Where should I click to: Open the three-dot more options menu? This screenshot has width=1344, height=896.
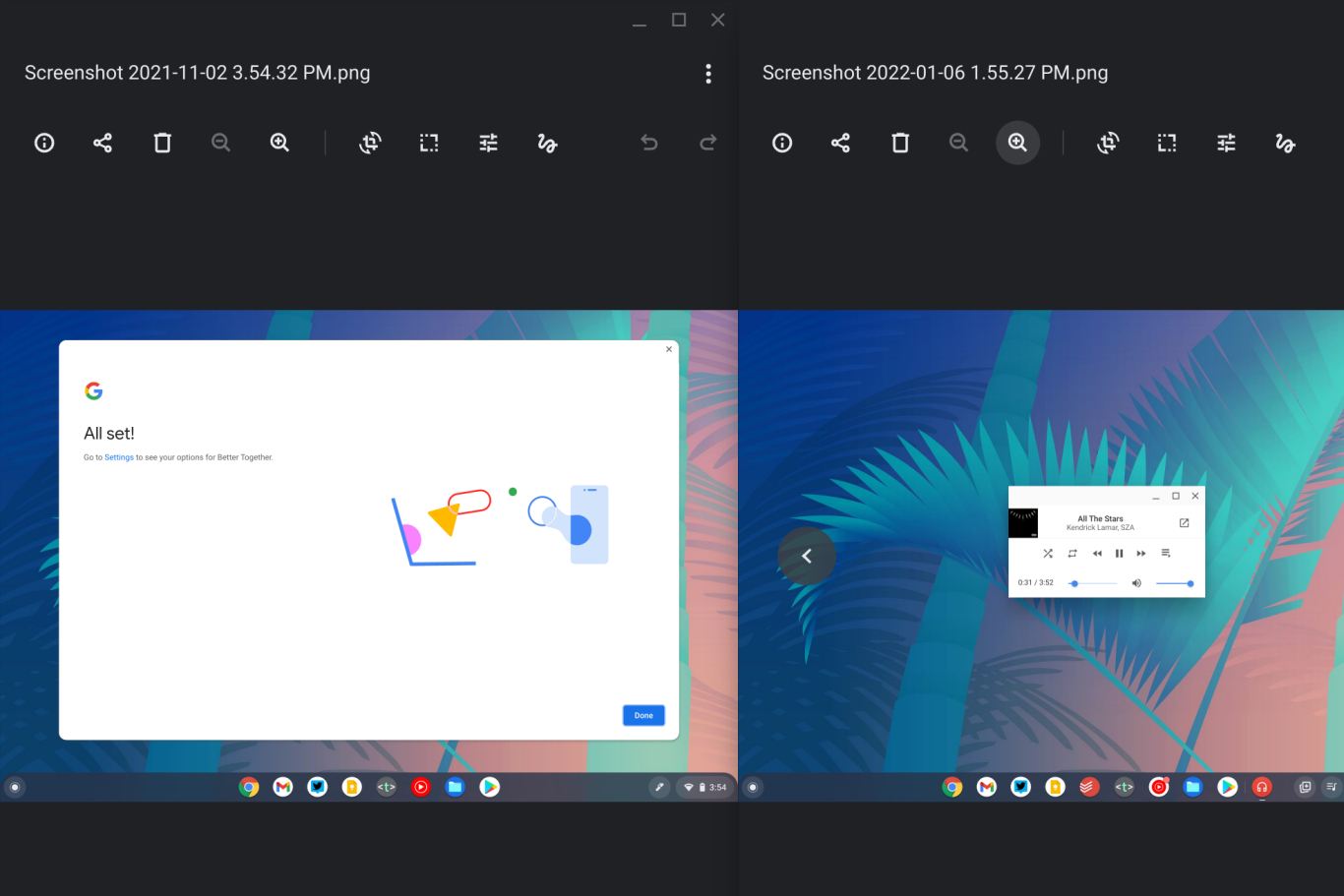(x=708, y=74)
